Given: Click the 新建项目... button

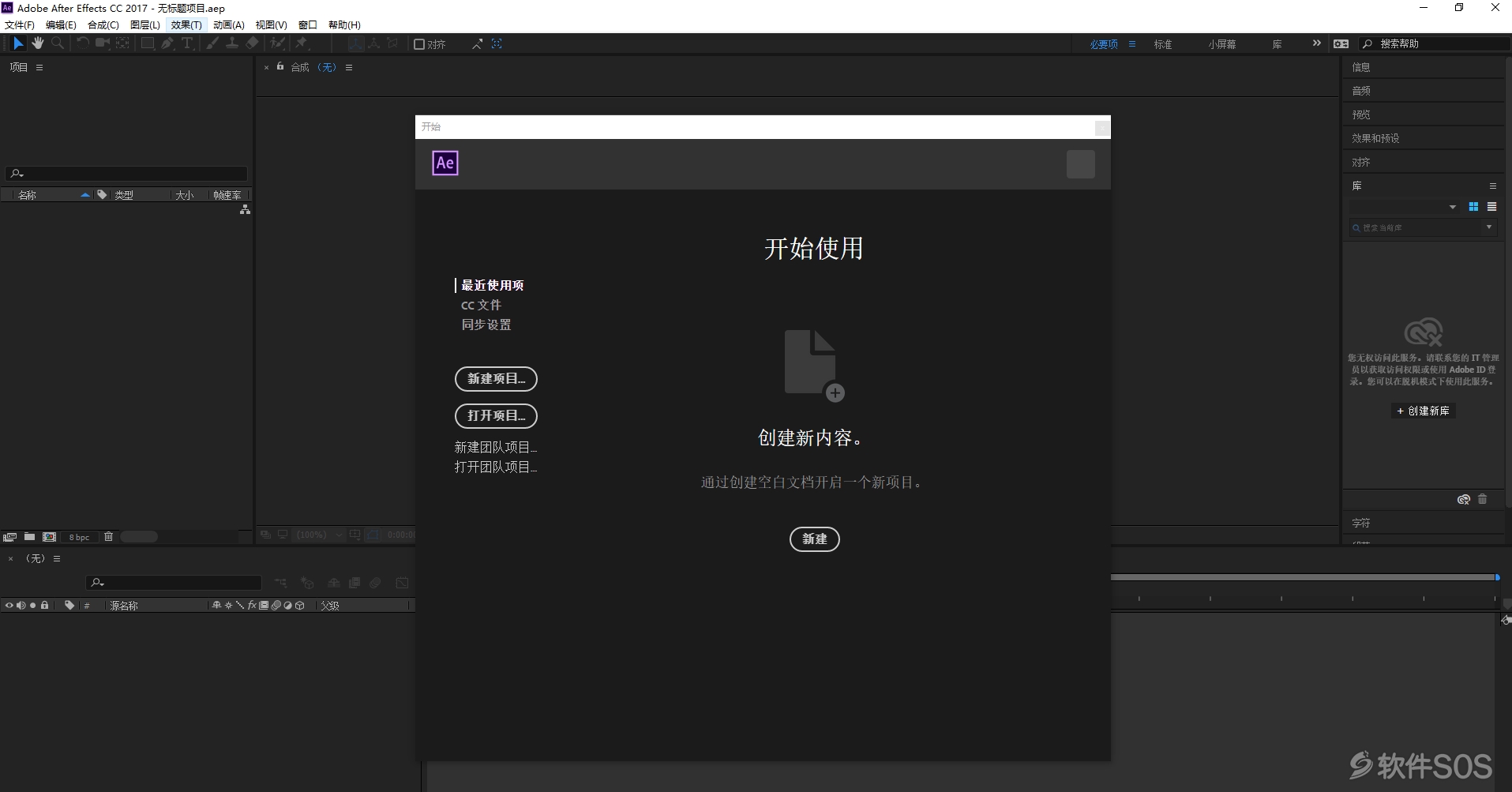Looking at the screenshot, I should coord(496,379).
